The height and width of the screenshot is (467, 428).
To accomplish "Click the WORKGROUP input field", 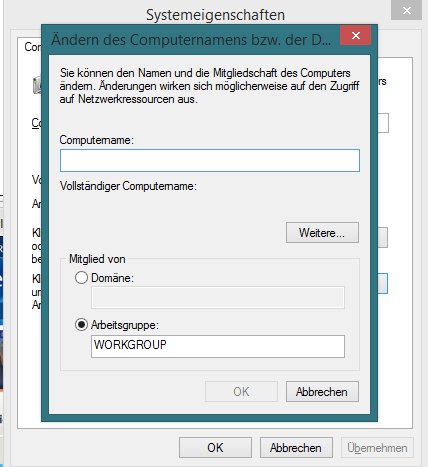I will pos(218,346).
